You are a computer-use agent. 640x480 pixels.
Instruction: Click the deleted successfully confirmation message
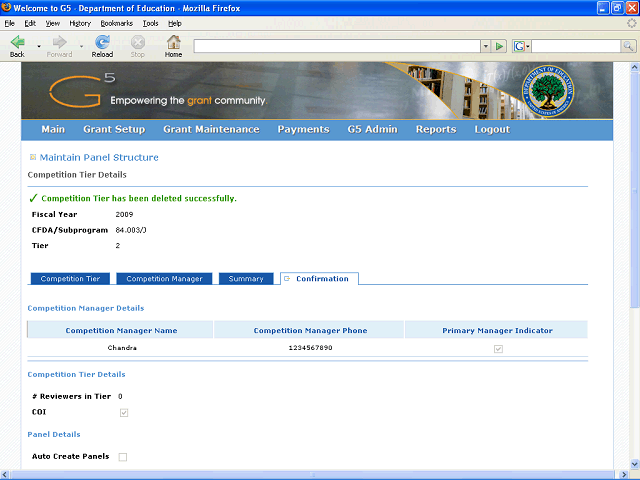click(x=139, y=198)
